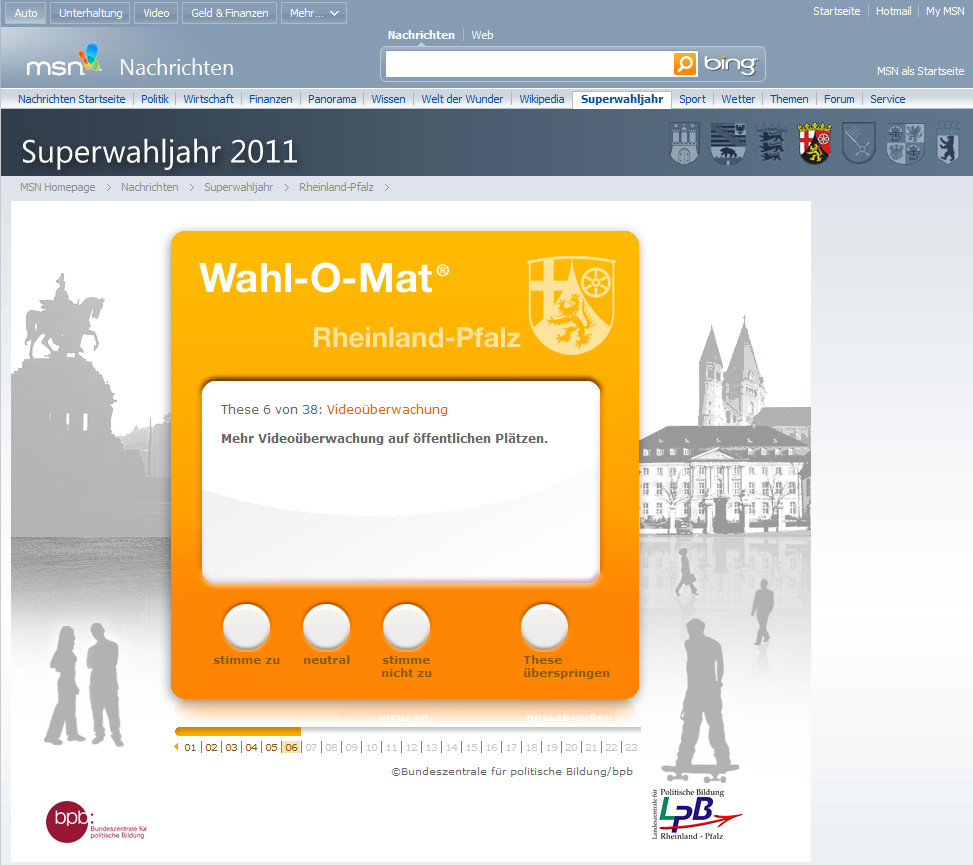Click 'Superwahljahr' in the breadcrumb trail
This screenshot has width=973, height=865.
click(x=238, y=187)
